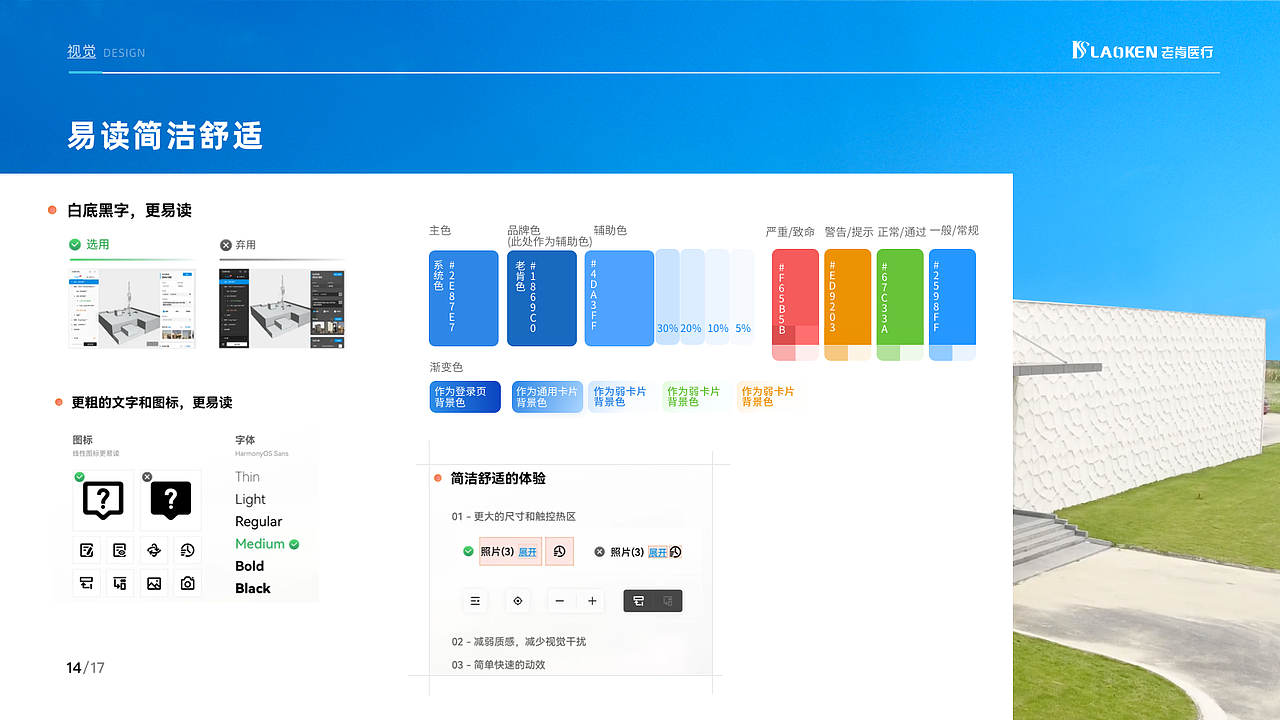
Task: Click the plus zoom-in button
Action: tap(592, 601)
